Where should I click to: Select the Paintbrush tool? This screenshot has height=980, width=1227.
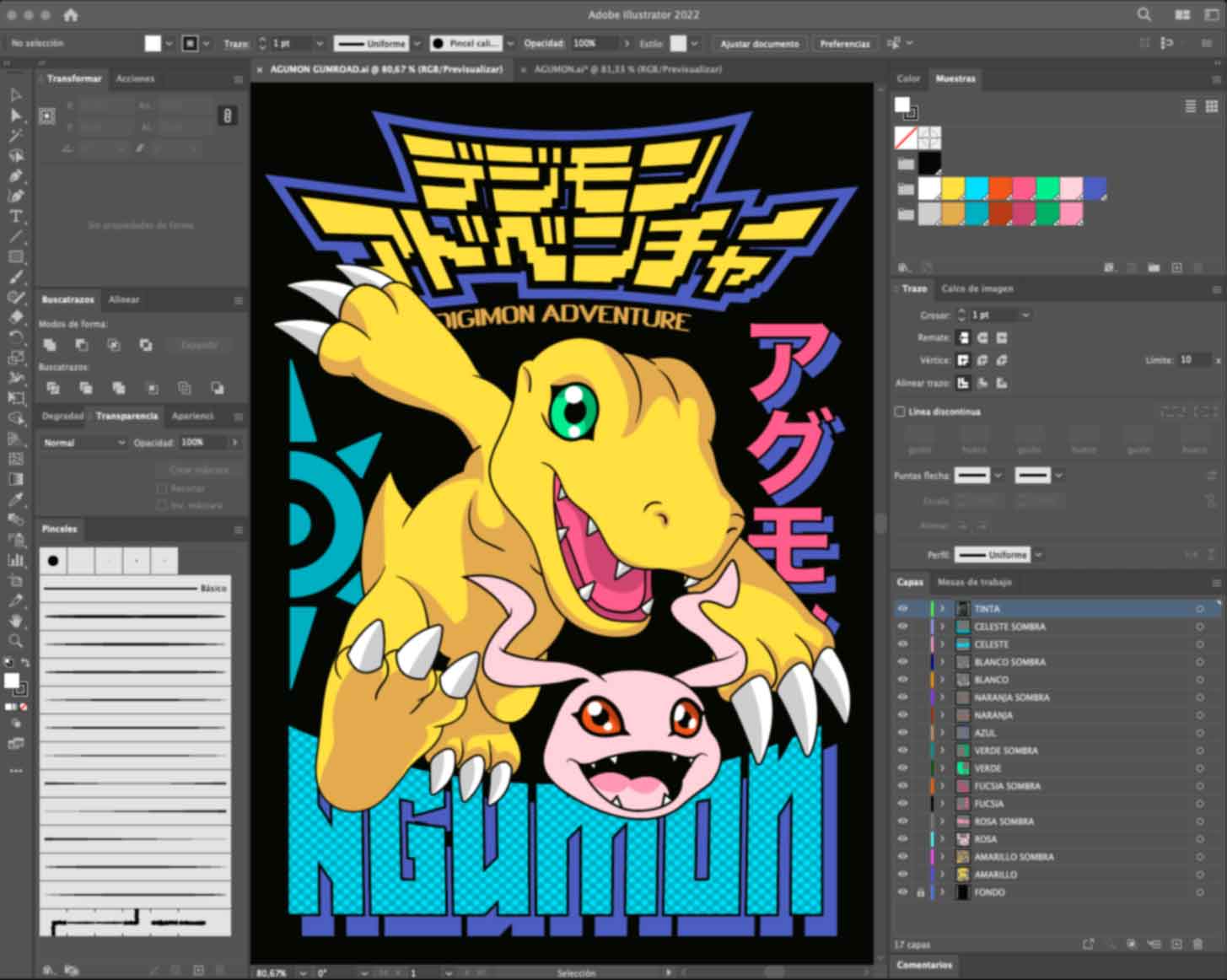[15, 277]
